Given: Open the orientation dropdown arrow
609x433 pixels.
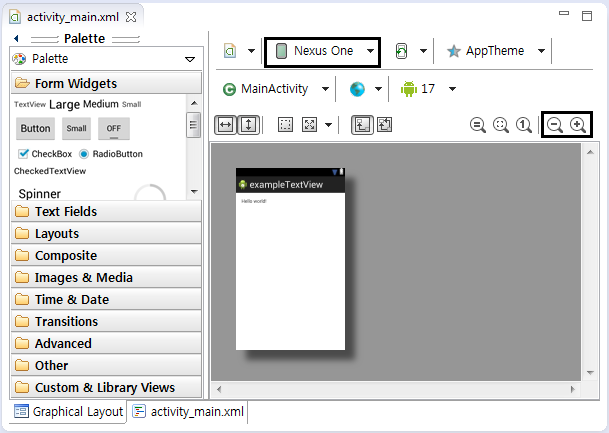Looking at the screenshot, I should click(x=423, y=51).
